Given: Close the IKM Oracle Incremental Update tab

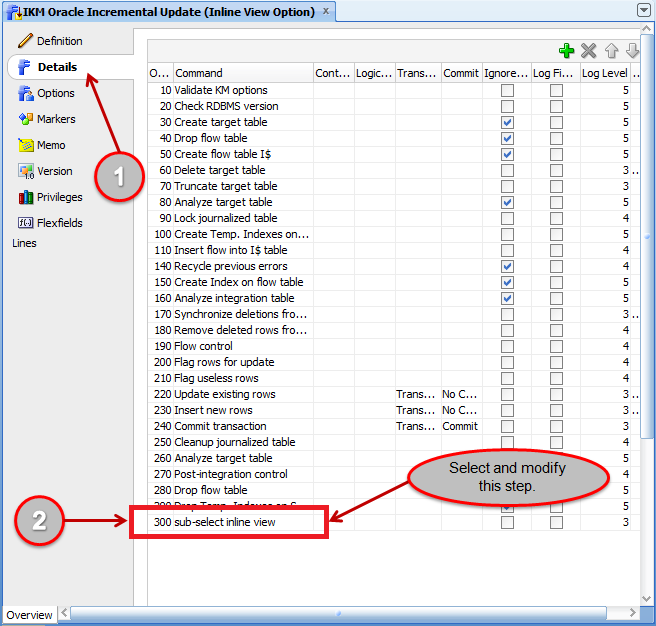Looking at the screenshot, I should tap(325, 12).
